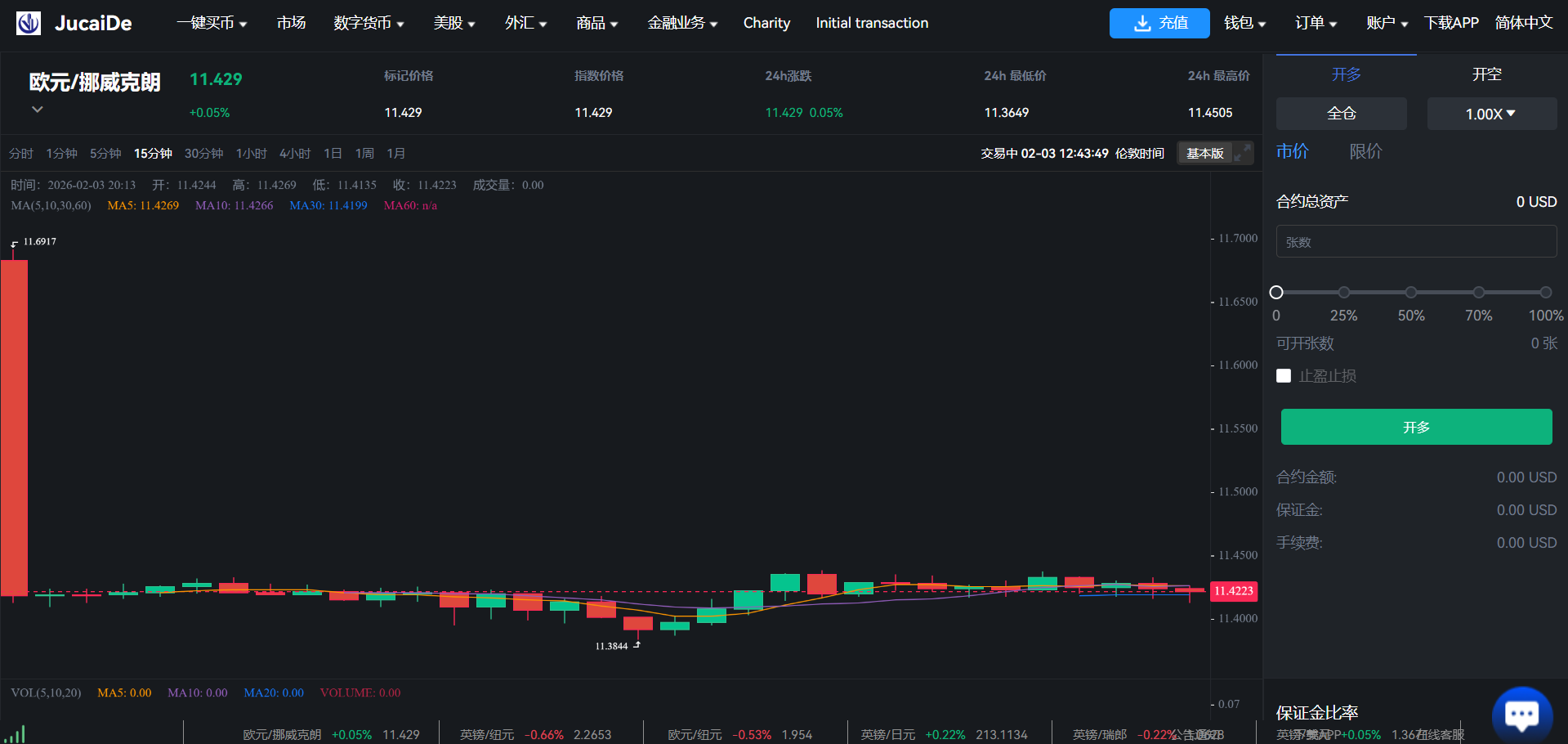The image size is (1568, 744).
Task: Click the caret arrow beside 外汇
Action: pyautogui.click(x=543, y=25)
